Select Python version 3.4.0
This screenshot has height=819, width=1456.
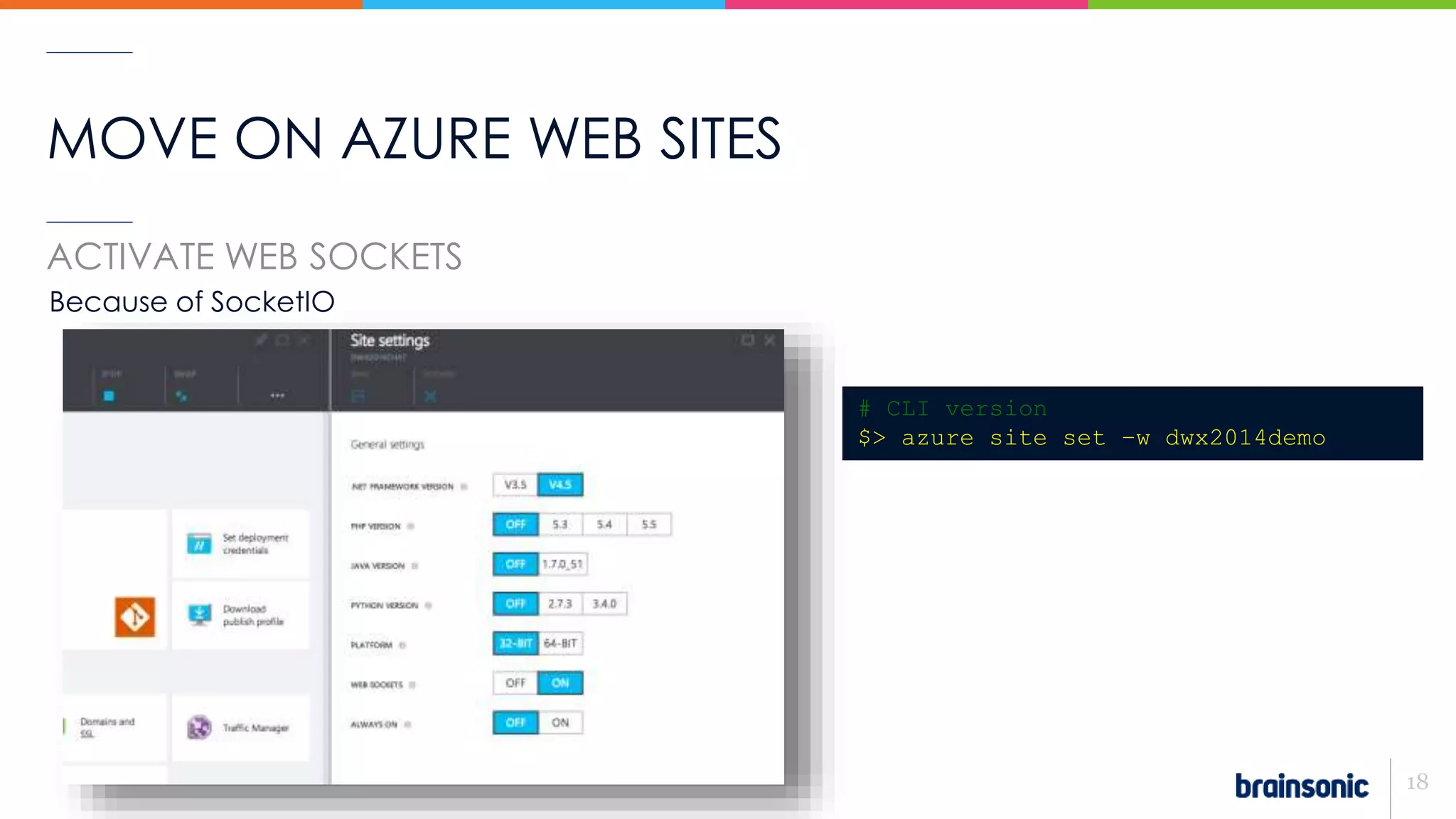coord(604,604)
